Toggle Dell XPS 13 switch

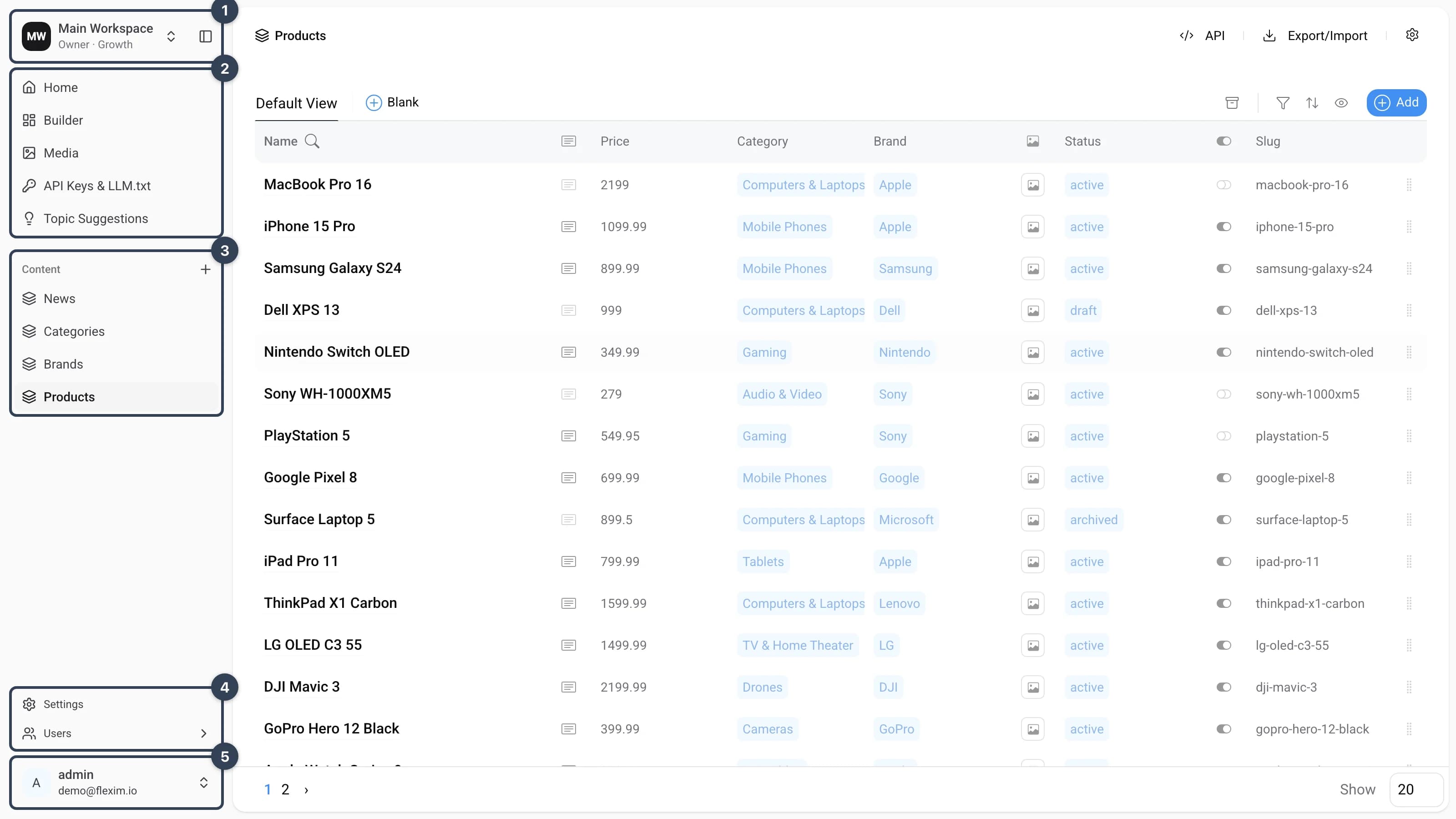(x=1223, y=310)
